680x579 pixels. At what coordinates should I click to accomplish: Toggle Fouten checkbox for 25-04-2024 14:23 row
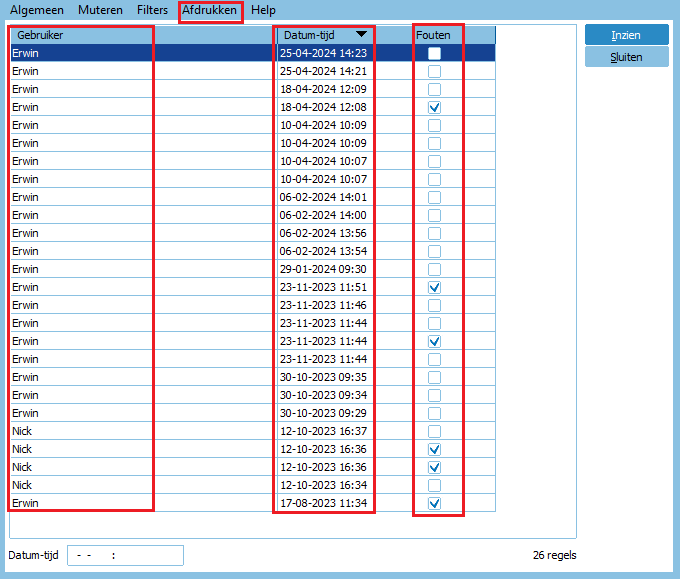point(434,53)
